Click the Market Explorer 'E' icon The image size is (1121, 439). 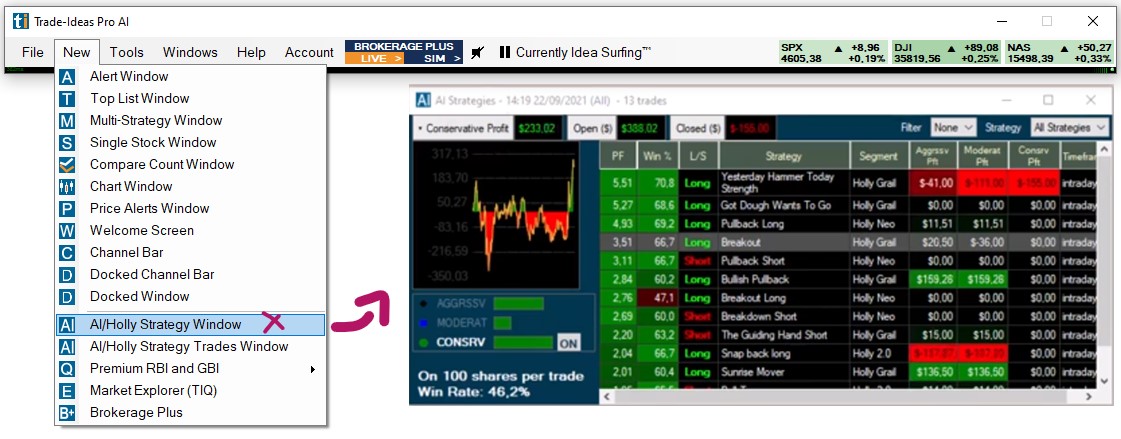tap(67, 391)
